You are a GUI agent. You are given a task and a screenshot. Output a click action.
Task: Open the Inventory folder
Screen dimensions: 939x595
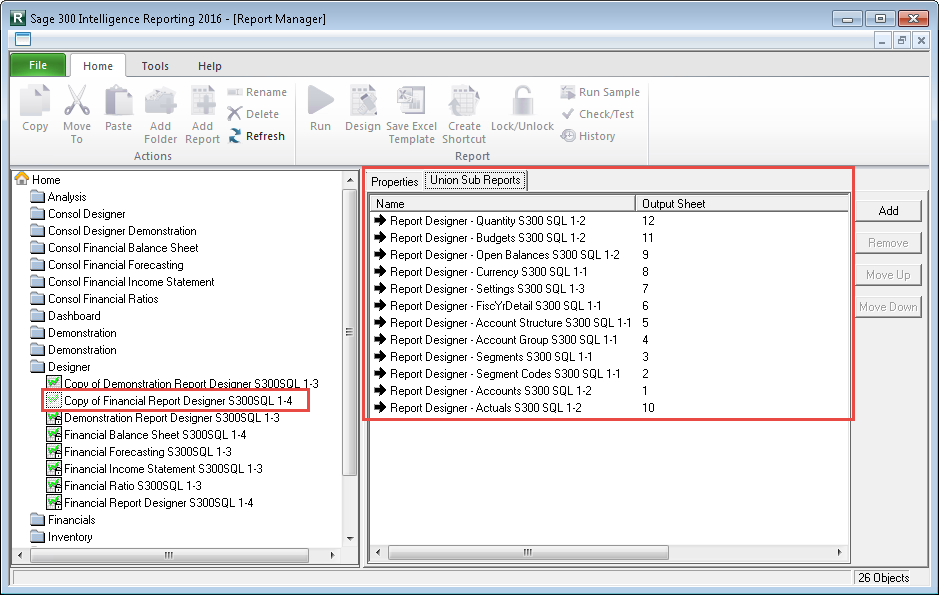[x=62, y=537]
